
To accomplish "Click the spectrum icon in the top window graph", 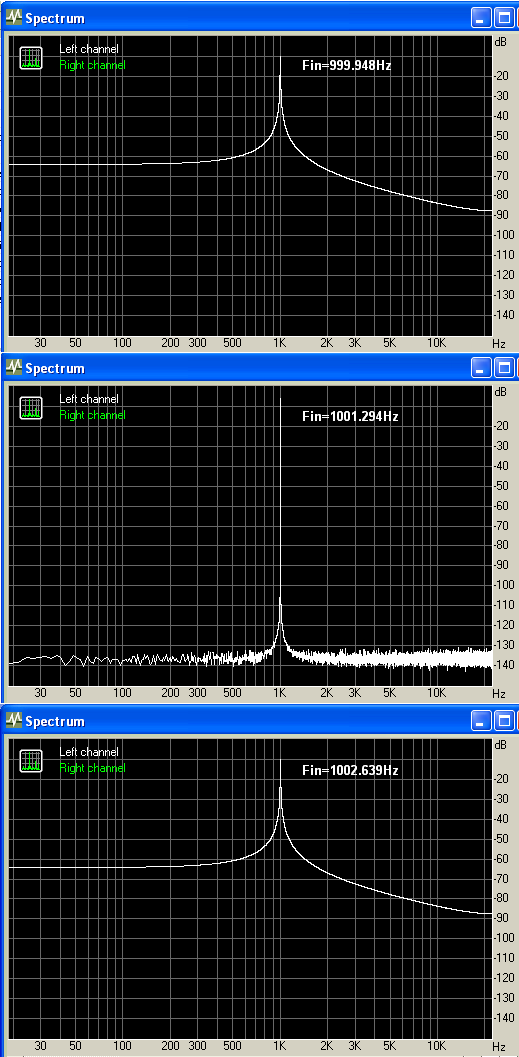I will coord(30,58).
